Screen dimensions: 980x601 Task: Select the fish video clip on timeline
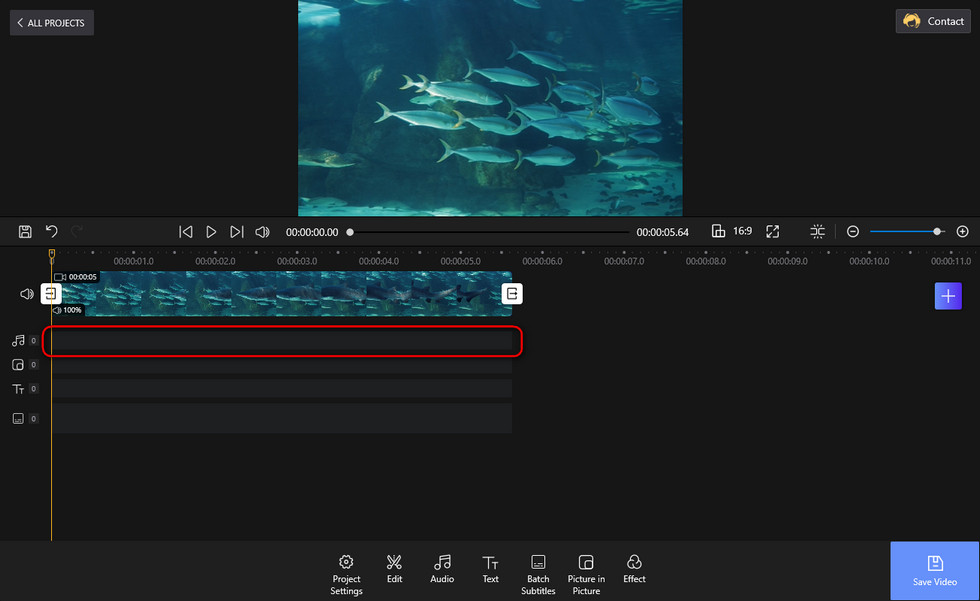click(282, 294)
